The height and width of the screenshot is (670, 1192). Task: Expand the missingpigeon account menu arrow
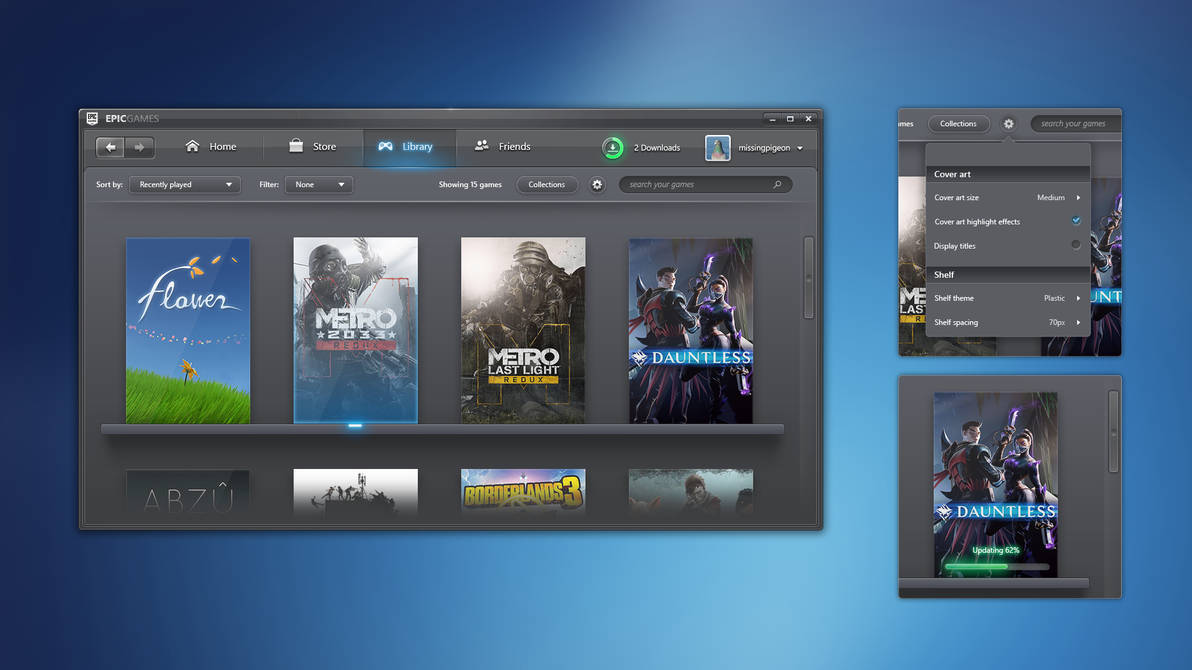pos(800,148)
